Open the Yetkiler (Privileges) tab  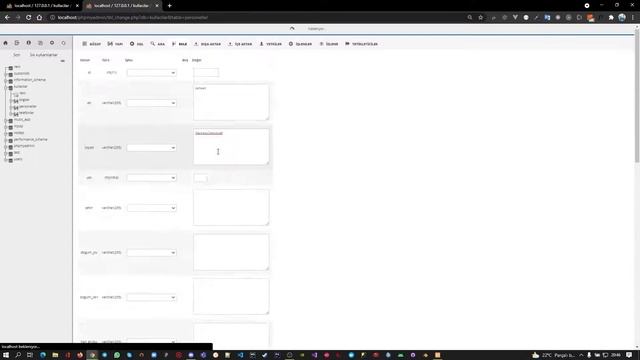click(x=271, y=44)
